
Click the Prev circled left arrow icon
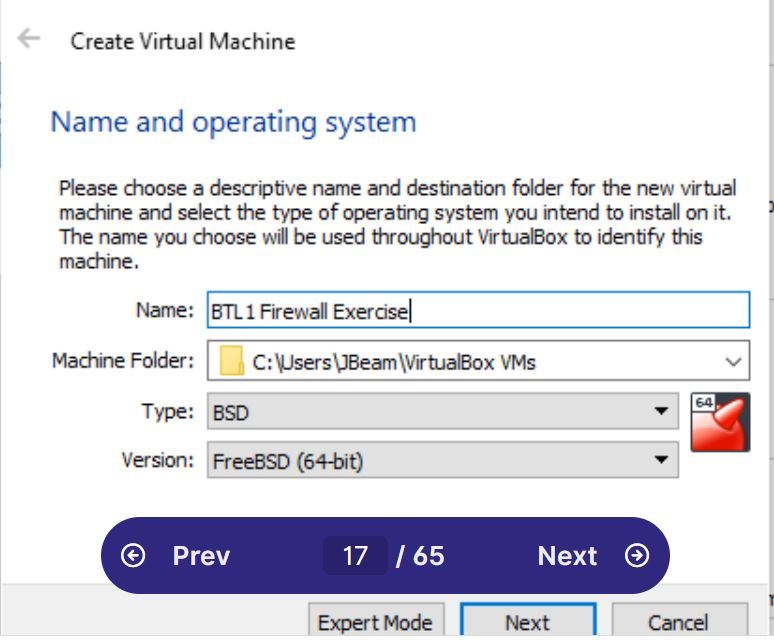point(133,556)
